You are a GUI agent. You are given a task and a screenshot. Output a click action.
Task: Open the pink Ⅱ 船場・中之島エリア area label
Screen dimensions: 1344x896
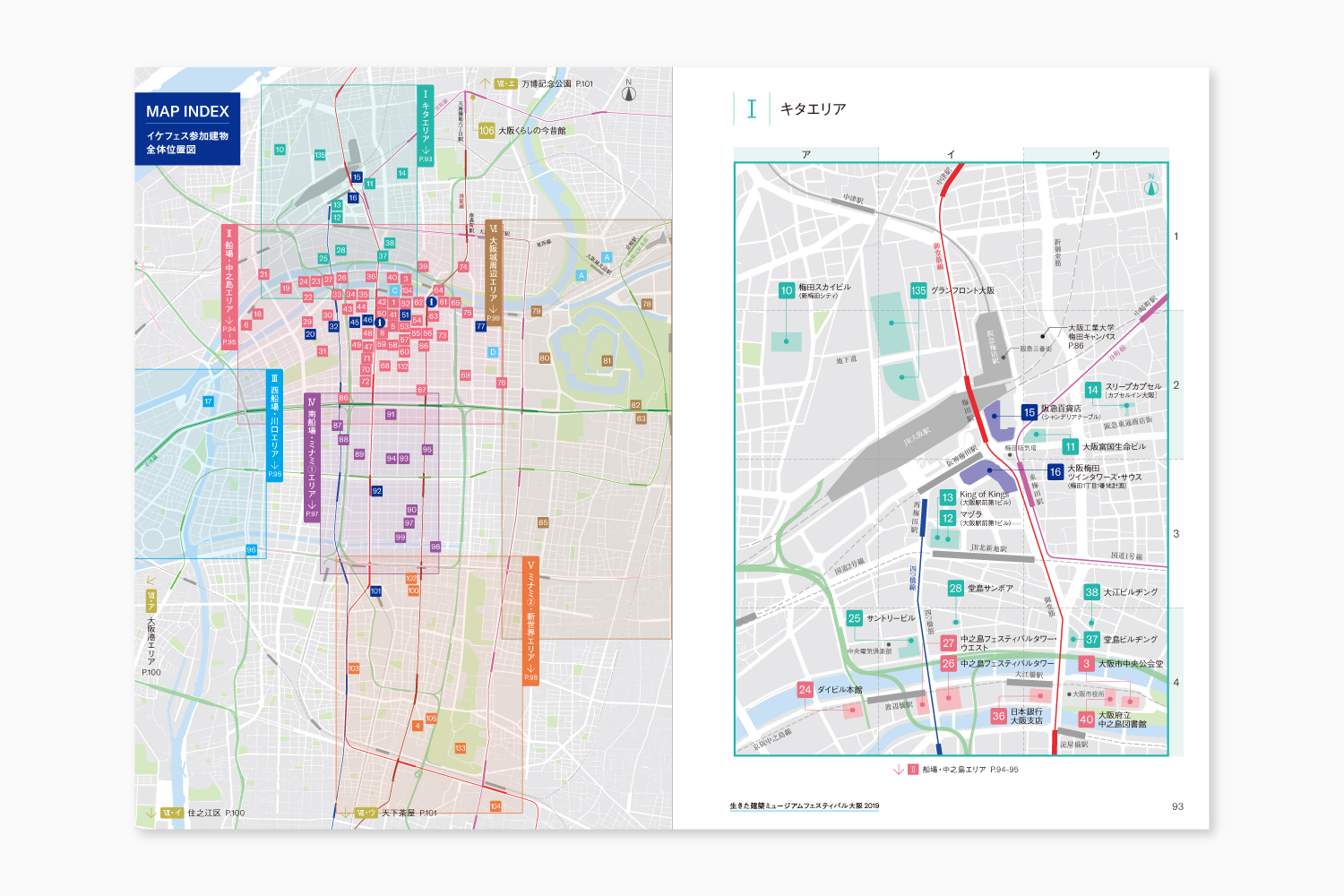[229, 287]
